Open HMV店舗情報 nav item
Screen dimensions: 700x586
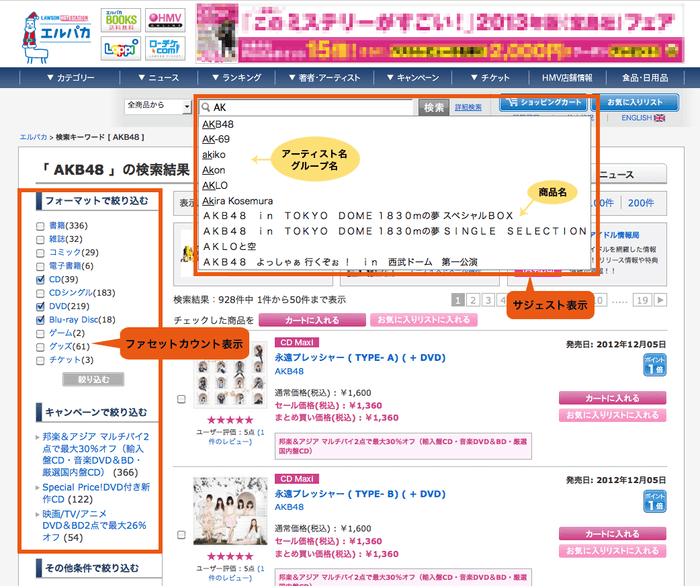[567, 78]
